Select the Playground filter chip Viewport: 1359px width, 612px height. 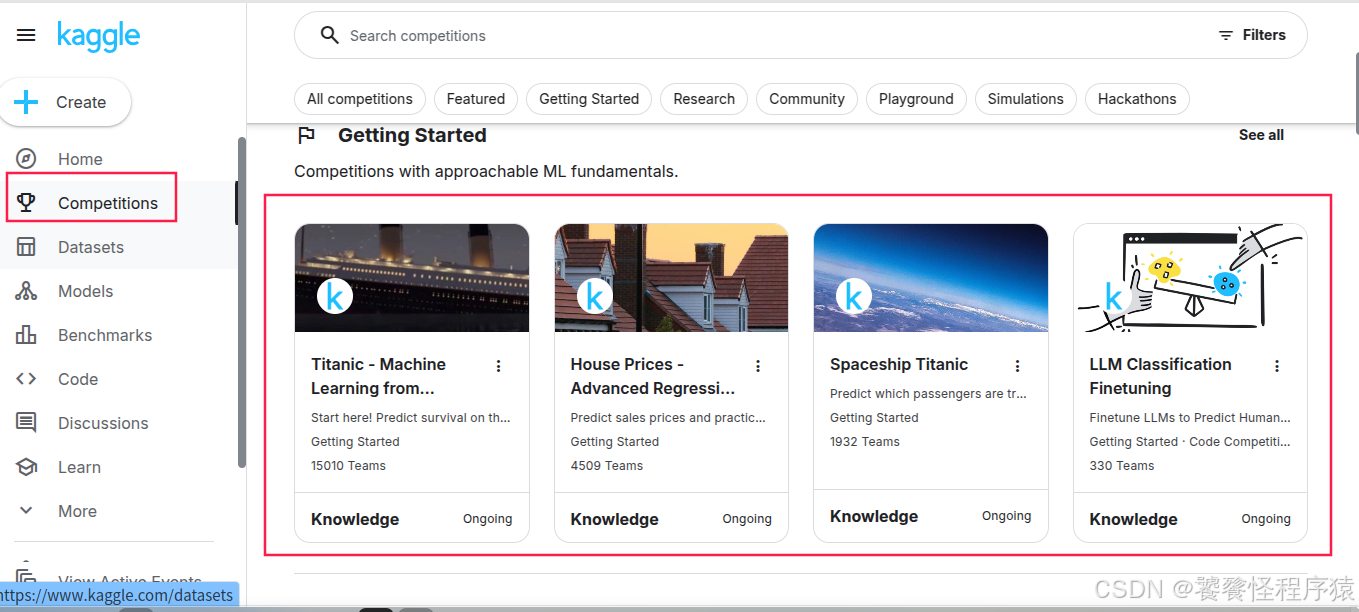pos(916,99)
